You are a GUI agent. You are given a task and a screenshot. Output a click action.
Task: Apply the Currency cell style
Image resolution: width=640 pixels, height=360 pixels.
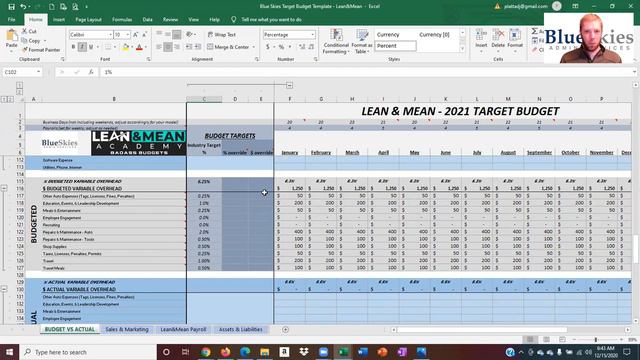(395, 35)
